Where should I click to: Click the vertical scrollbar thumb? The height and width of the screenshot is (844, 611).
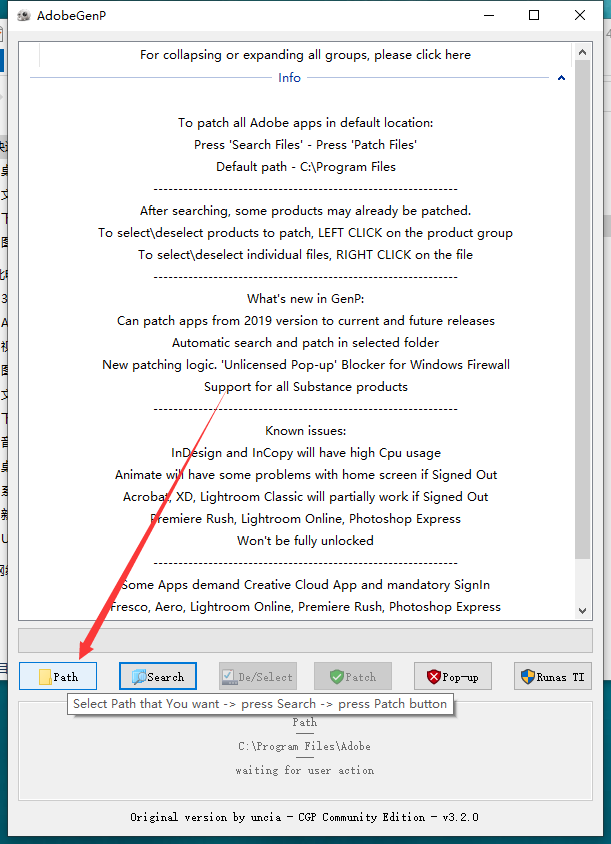point(582,309)
